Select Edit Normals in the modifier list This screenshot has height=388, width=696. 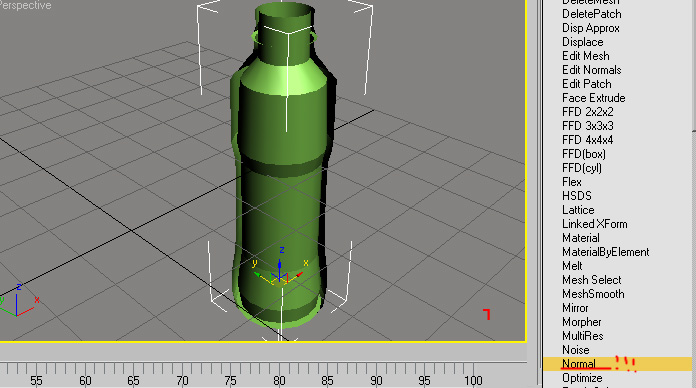click(592, 70)
